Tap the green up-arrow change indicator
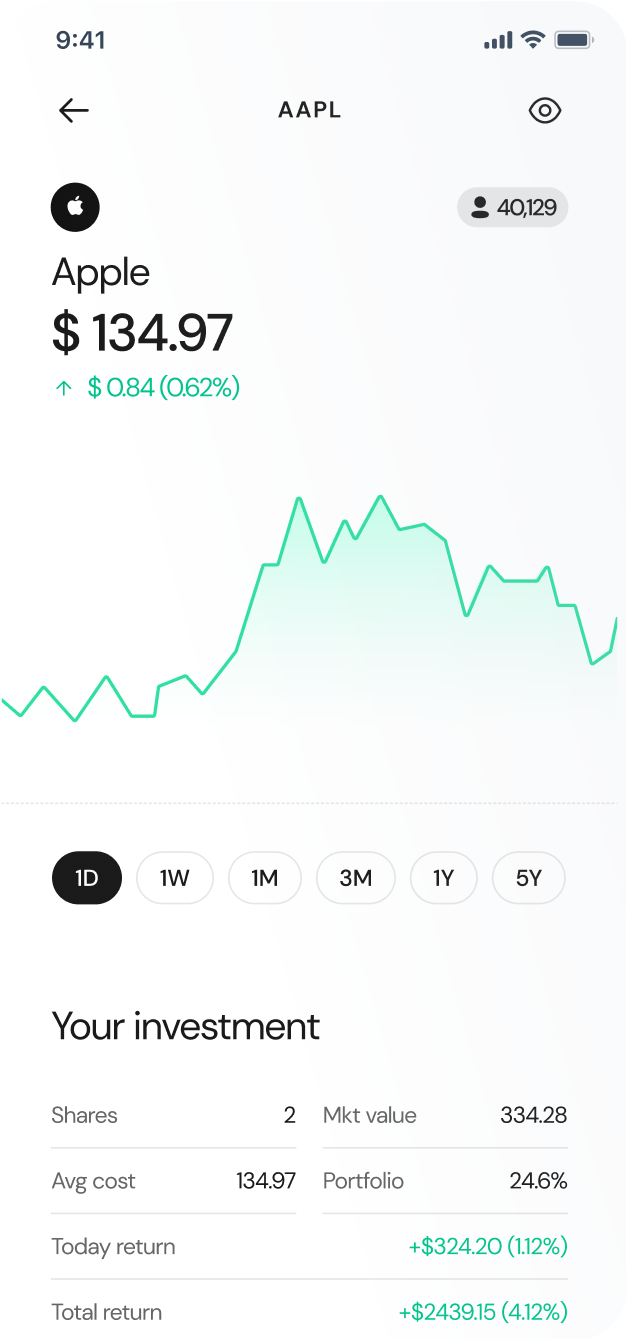 (64, 388)
